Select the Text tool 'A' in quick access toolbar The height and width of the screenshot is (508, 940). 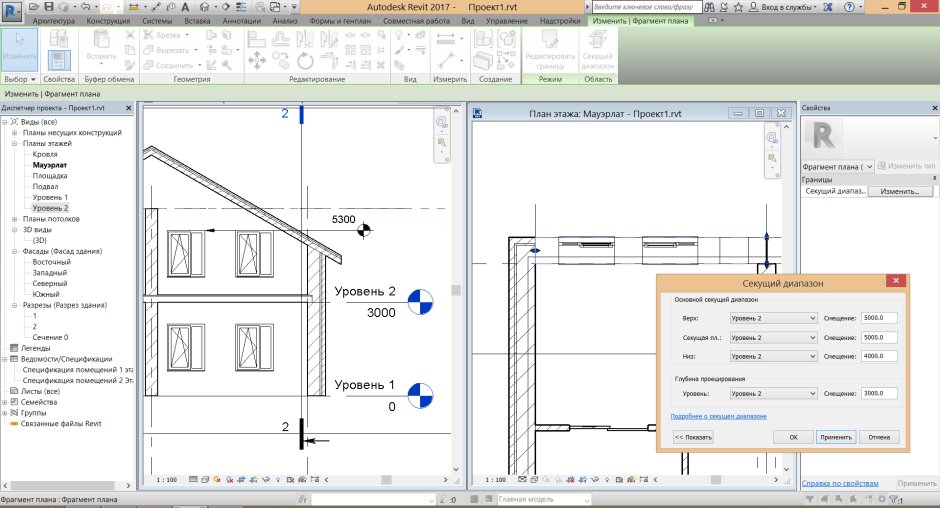pyautogui.click(x=185, y=7)
